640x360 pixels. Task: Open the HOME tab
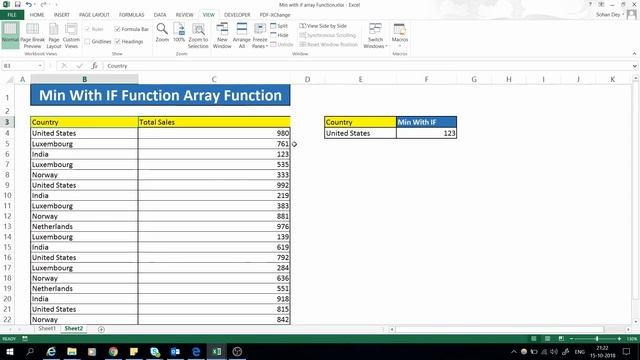pyautogui.click(x=37, y=15)
